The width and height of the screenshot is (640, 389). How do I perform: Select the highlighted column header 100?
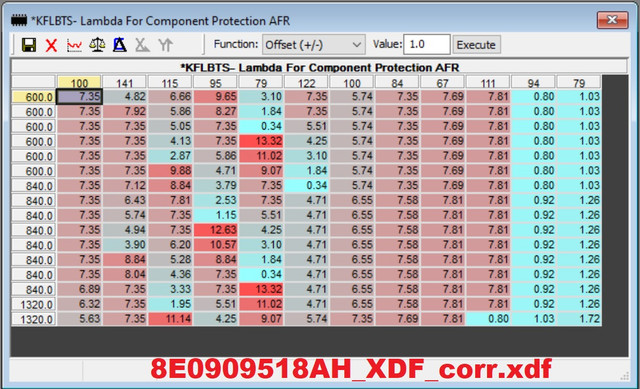[x=79, y=83]
